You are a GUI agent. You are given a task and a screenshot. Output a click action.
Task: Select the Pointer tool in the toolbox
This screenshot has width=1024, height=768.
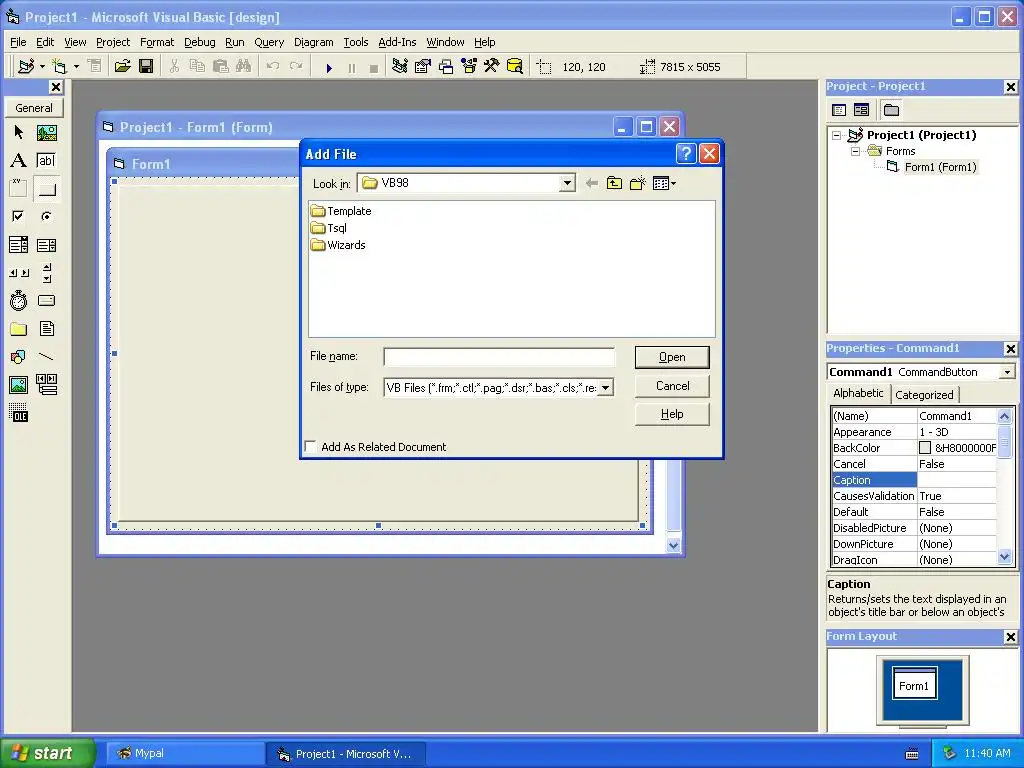18,133
